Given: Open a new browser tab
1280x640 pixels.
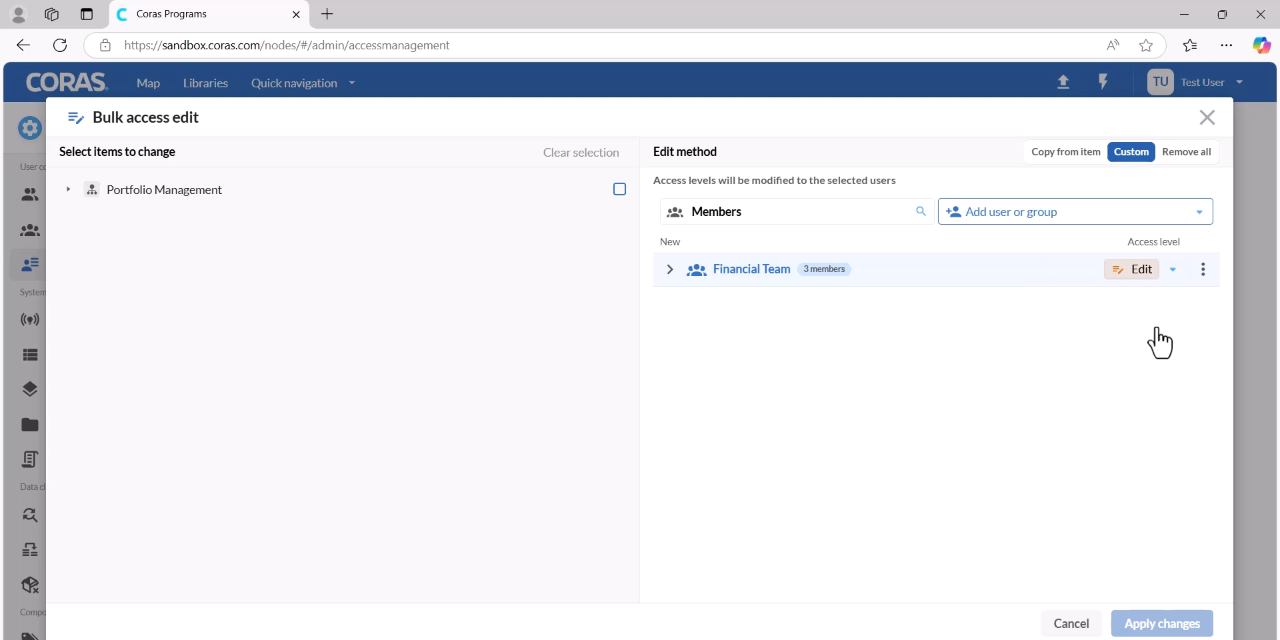Looking at the screenshot, I should [x=327, y=14].
